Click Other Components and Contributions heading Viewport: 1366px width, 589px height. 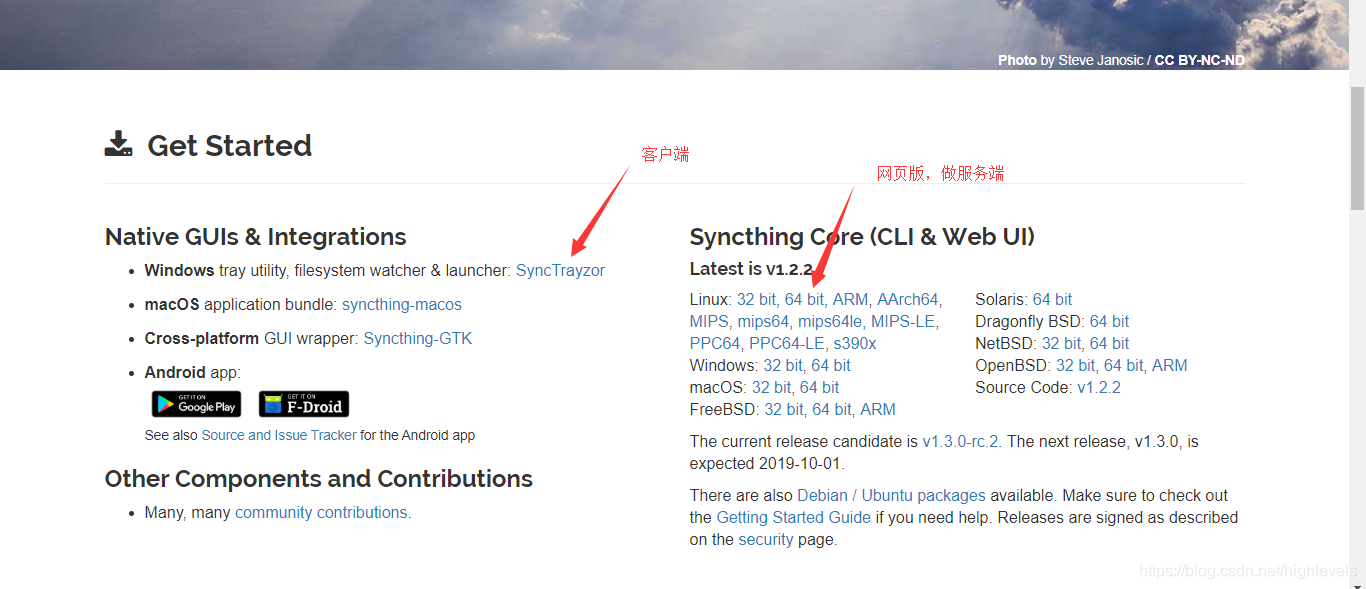(319, 479)
